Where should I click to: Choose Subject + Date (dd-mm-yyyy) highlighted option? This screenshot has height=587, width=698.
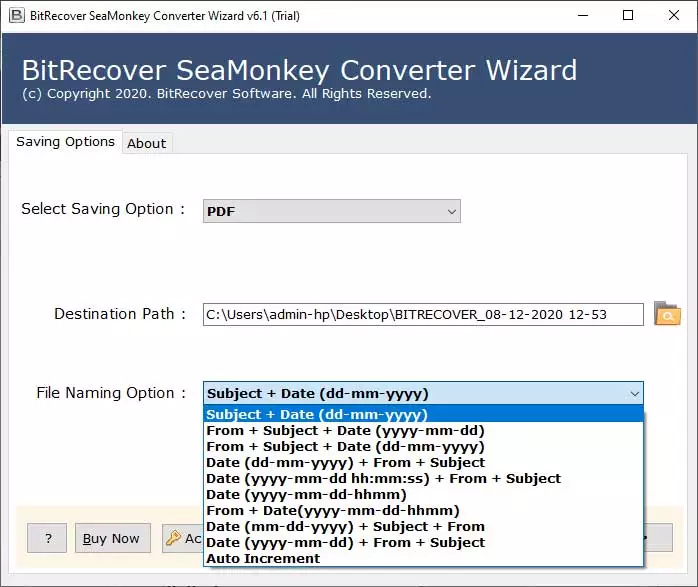pyautogui.click(x=423, y=414)
